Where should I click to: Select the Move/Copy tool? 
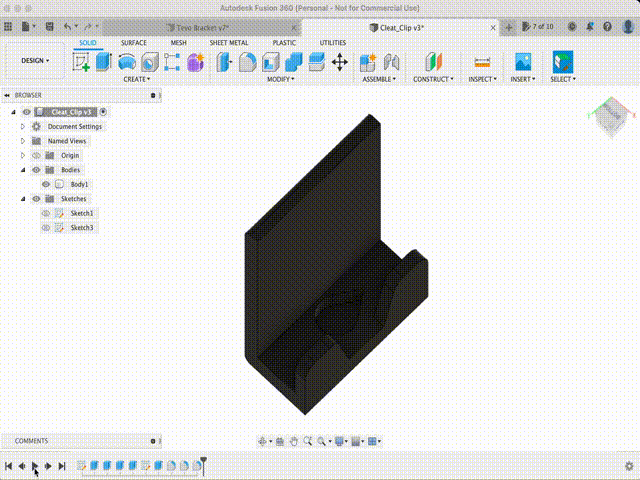click(340, 62)
